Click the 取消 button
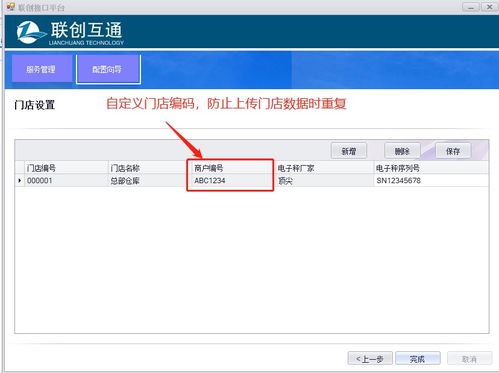 (x=469, y=359)
